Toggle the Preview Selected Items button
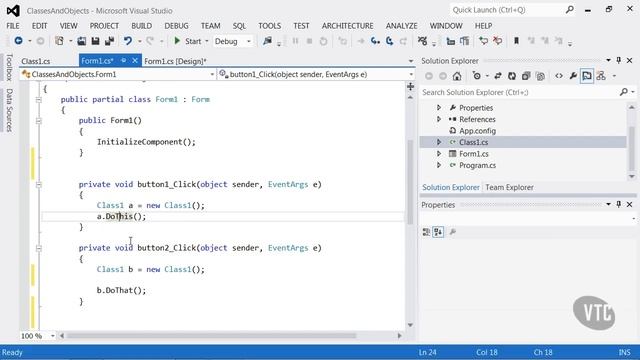This screenshot has width=640, height=360. (x=587, y=76)
